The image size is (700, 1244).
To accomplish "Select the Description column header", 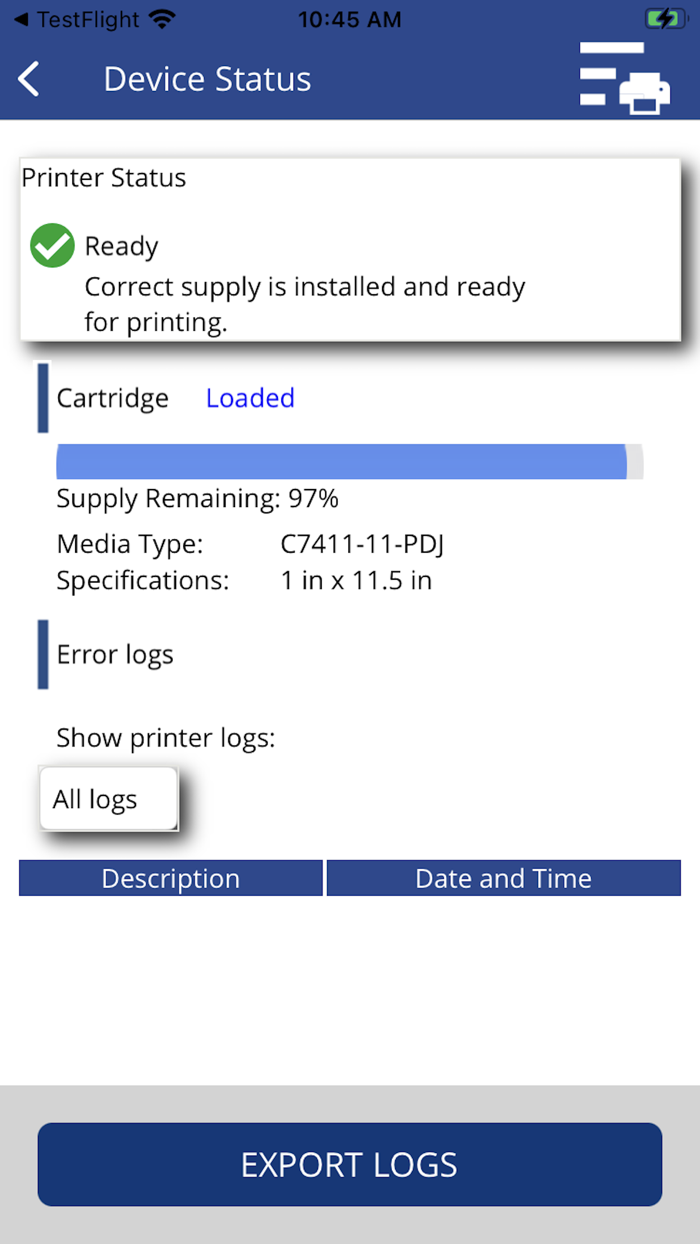I will 170,877.
